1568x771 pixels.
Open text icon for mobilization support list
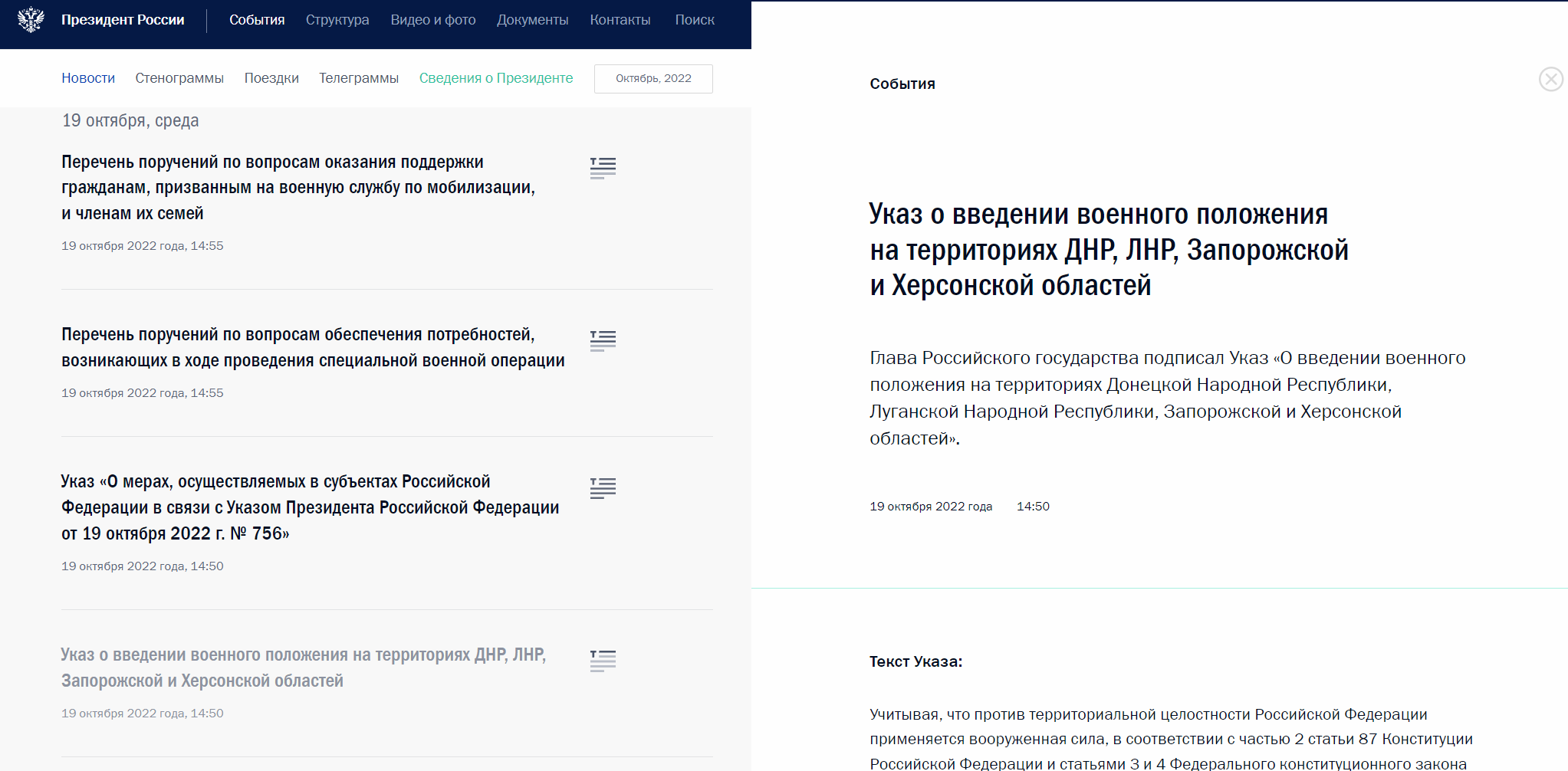point(603,168)
